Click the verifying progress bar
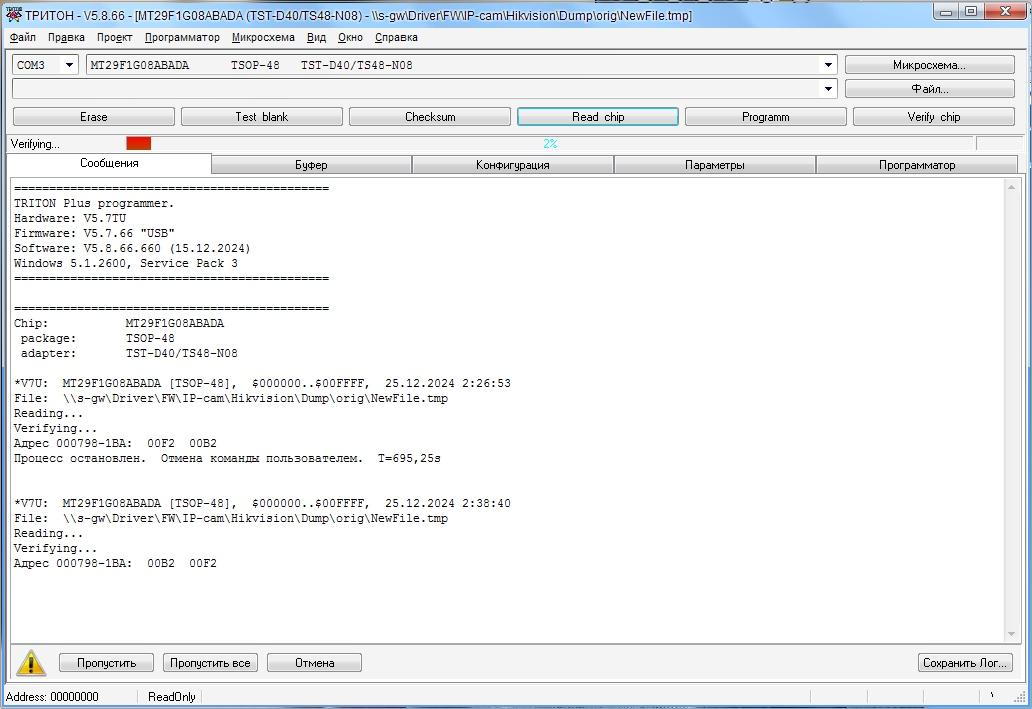This screenshot has width=1032, height=709. (x=550, y=144)
